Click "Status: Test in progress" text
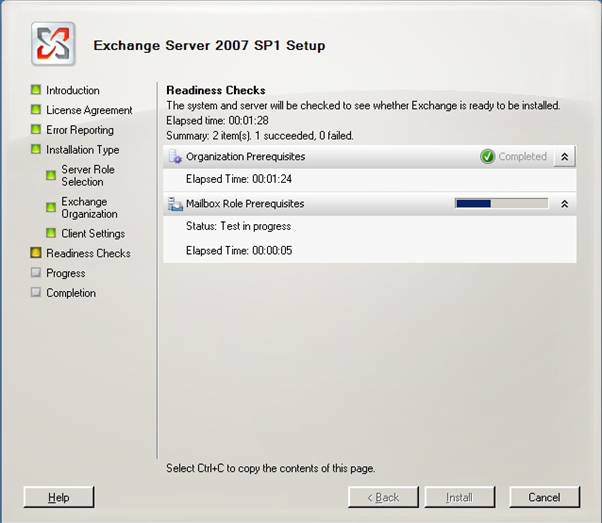 (238, 226)
